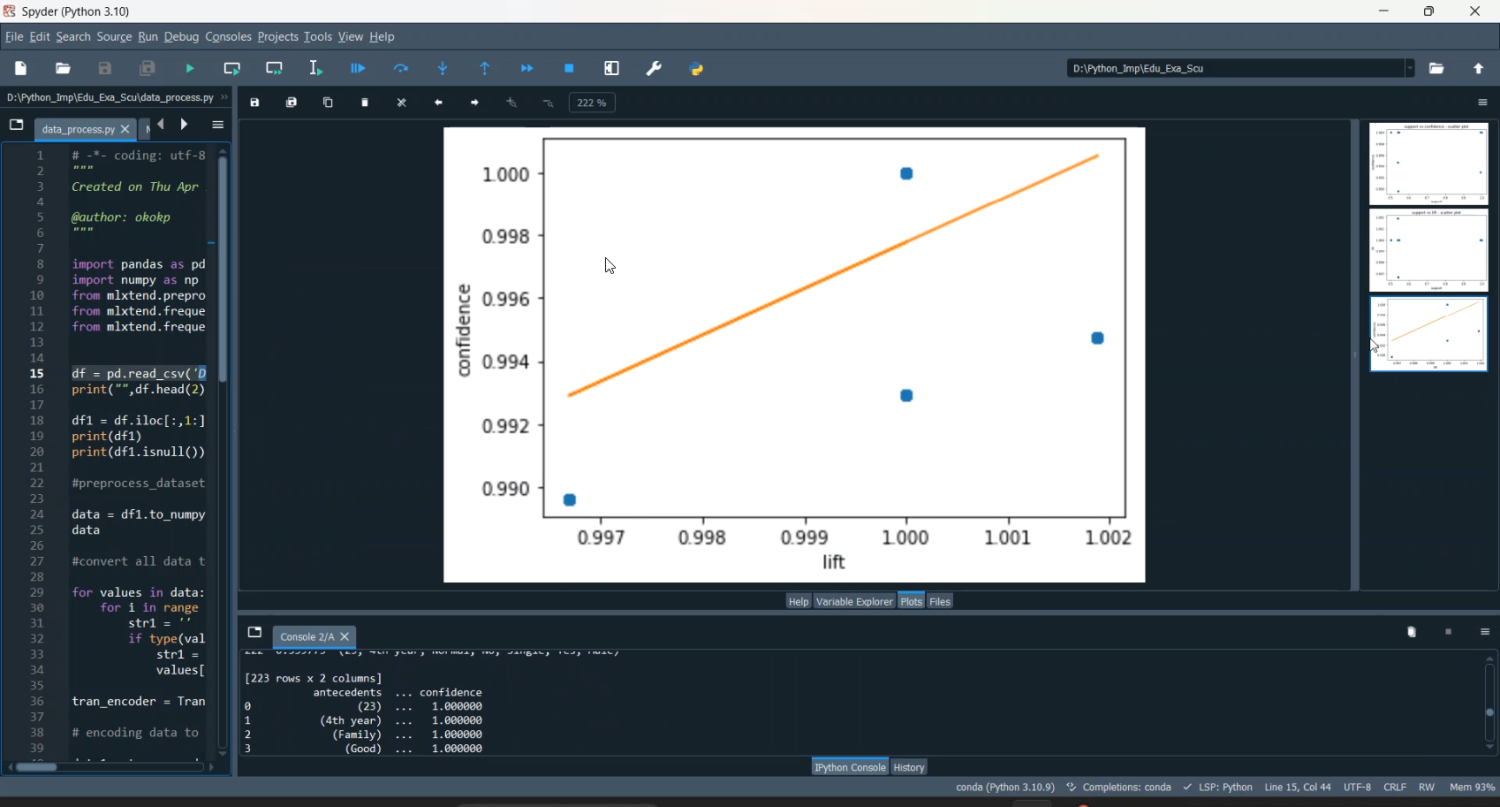Start debugging with the Debug file icon
Viewport: 1500px width, 807px height.
(358, 69)
